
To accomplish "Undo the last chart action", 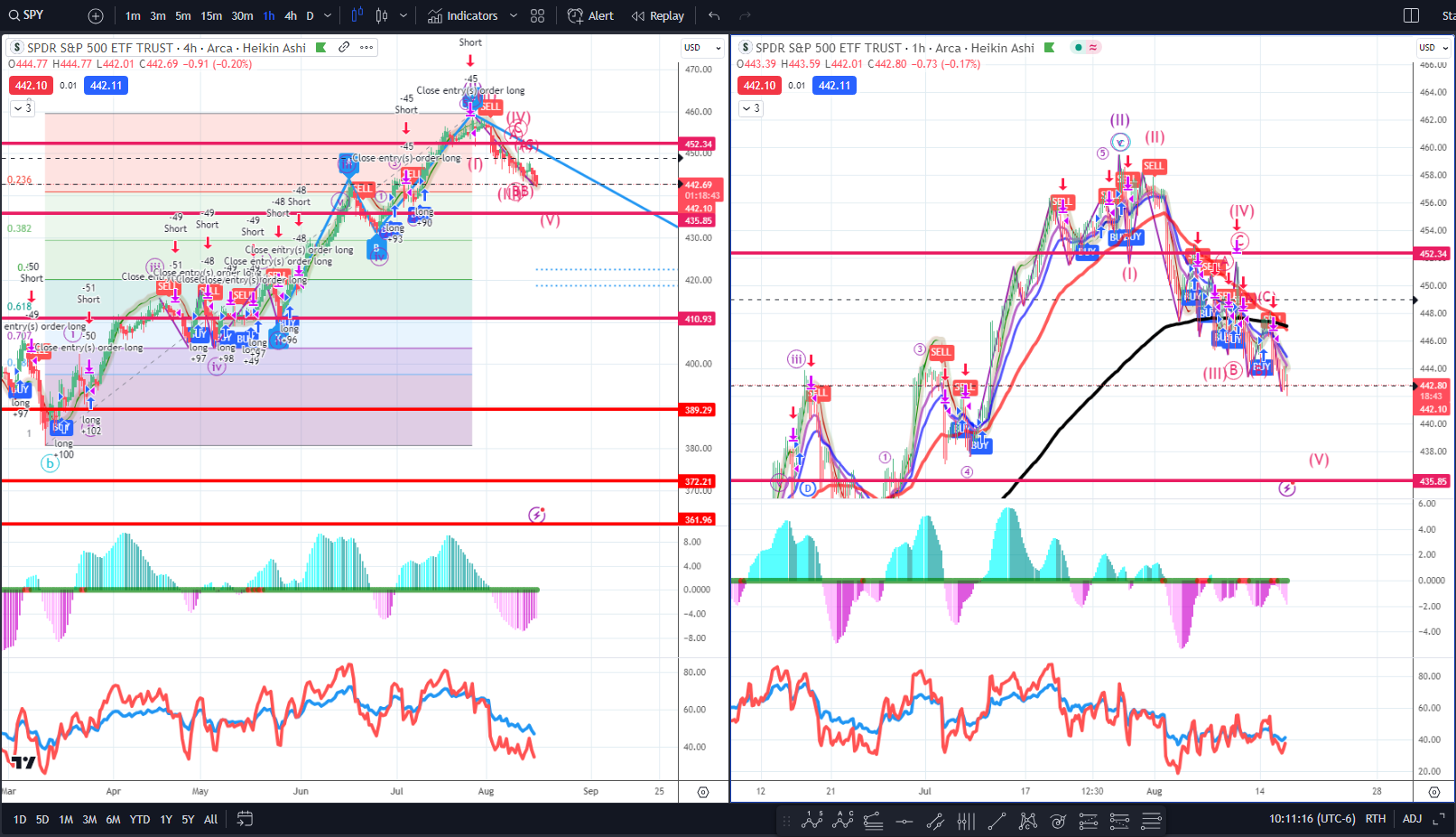I will (714, 16).
